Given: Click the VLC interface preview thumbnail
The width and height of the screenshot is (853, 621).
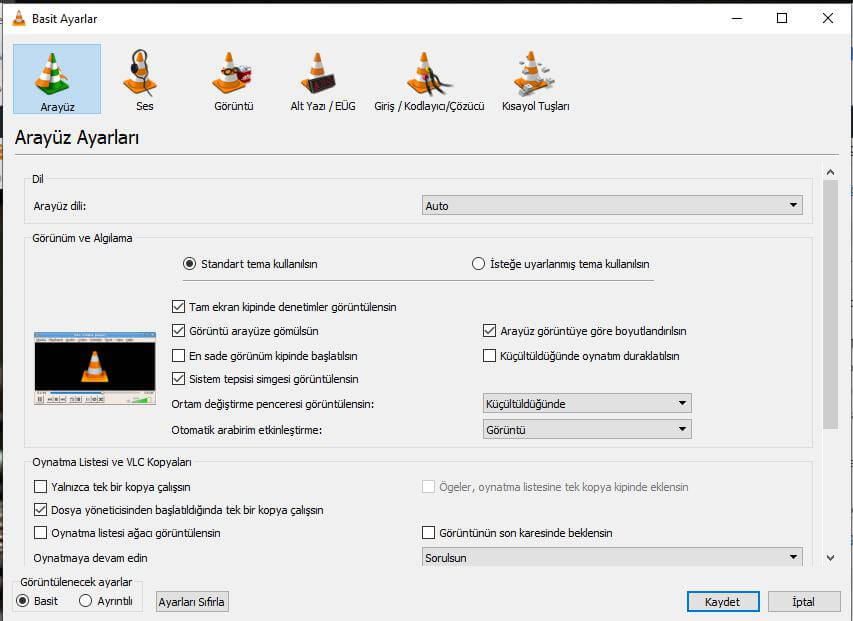Looking at the screenshot, I should click(x=95, y=368).
